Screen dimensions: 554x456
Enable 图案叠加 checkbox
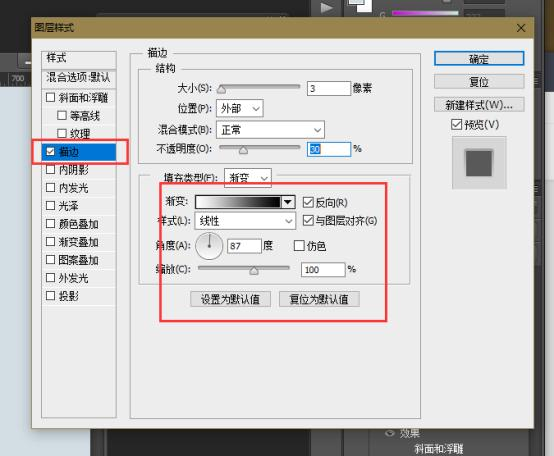51,260
